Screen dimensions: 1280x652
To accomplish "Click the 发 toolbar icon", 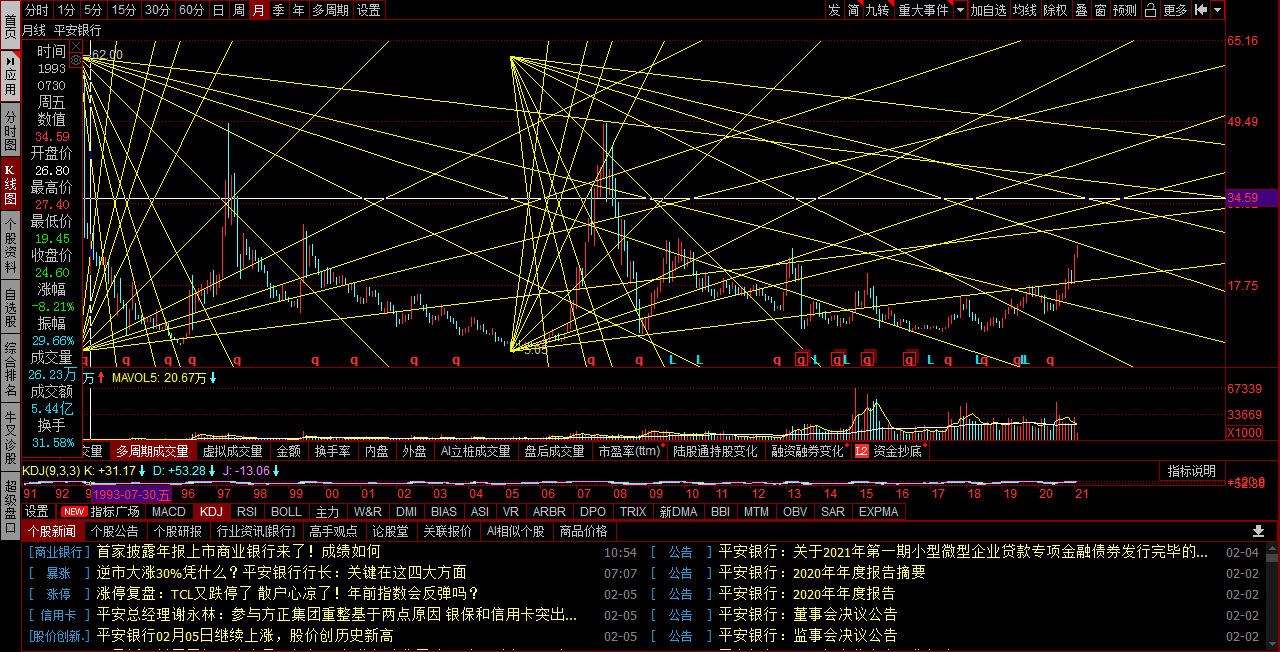I will [834, 10].
